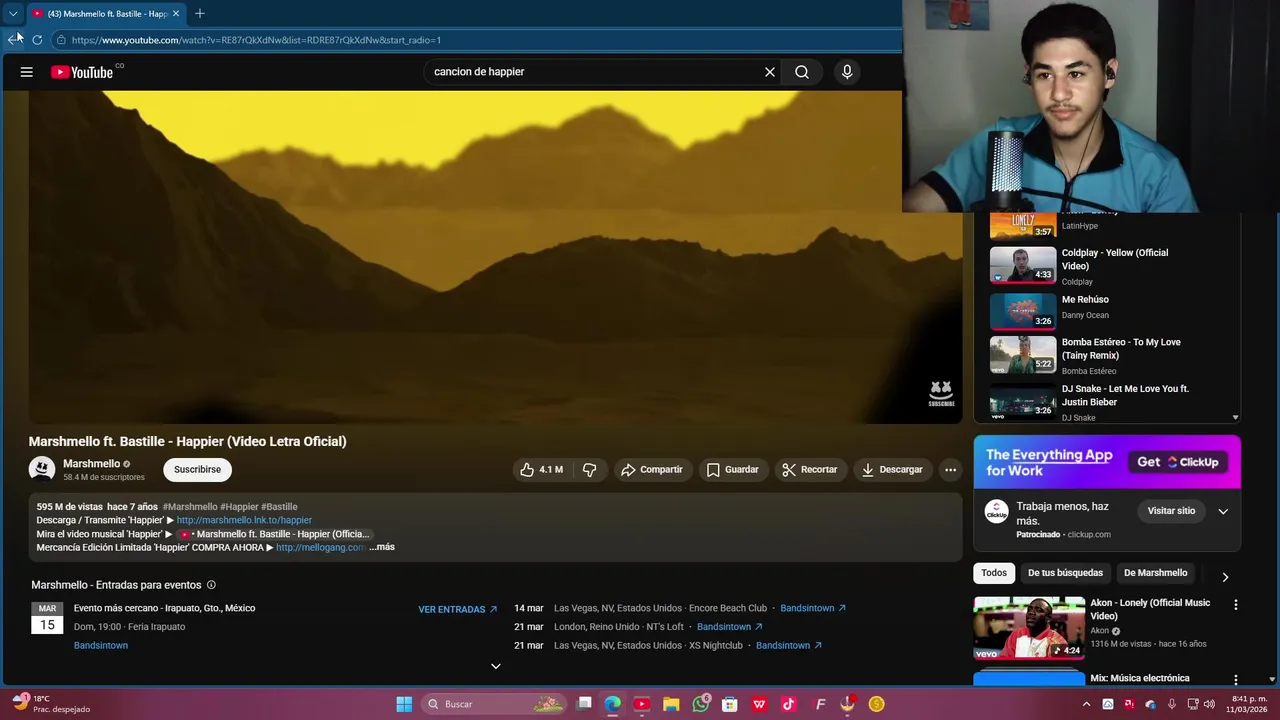Show hidden tray icons chevron
1280x720 pixels.
1086,704
